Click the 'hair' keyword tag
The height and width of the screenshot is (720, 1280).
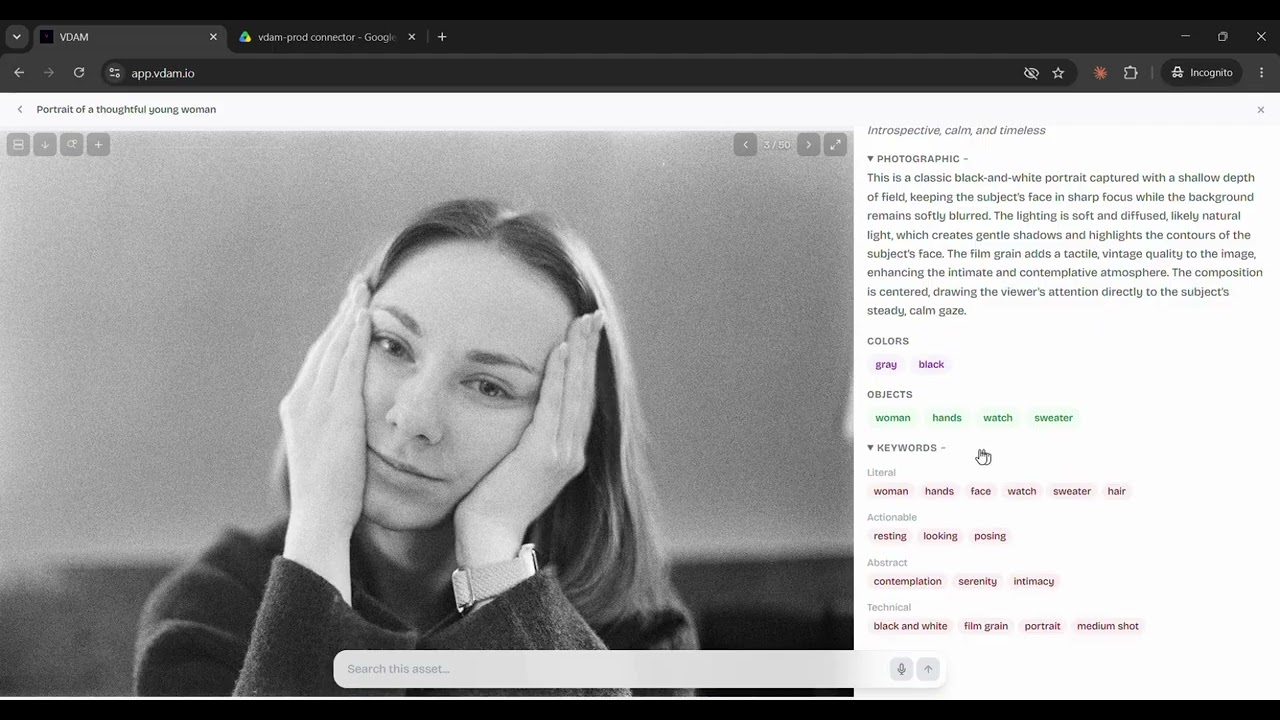pos(1117,491)
